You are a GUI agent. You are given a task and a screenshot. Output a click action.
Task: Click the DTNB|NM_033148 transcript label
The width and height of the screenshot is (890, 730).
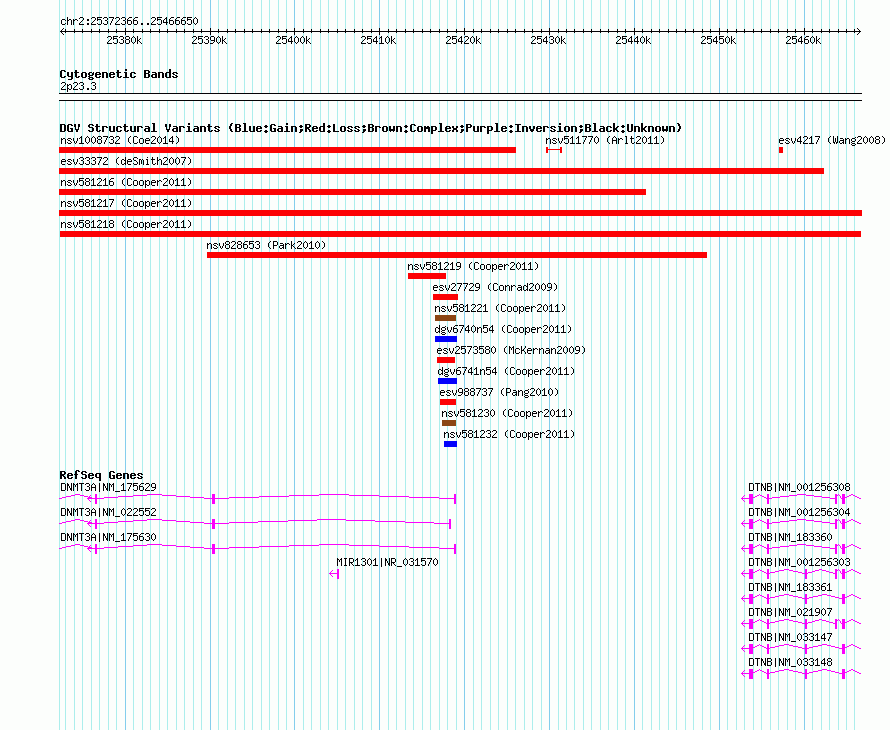tap(790, 662)
